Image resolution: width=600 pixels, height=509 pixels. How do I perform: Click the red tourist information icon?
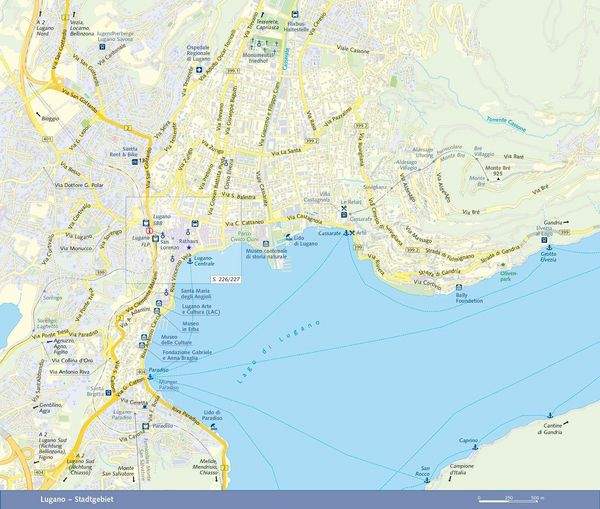(150, 231)
